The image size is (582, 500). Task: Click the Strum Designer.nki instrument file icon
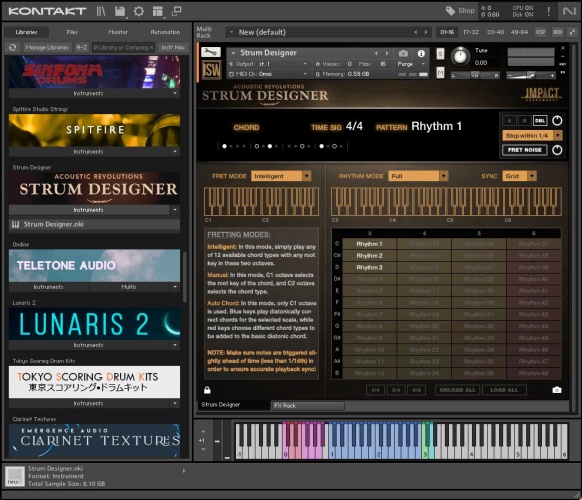tap(16, 224)
